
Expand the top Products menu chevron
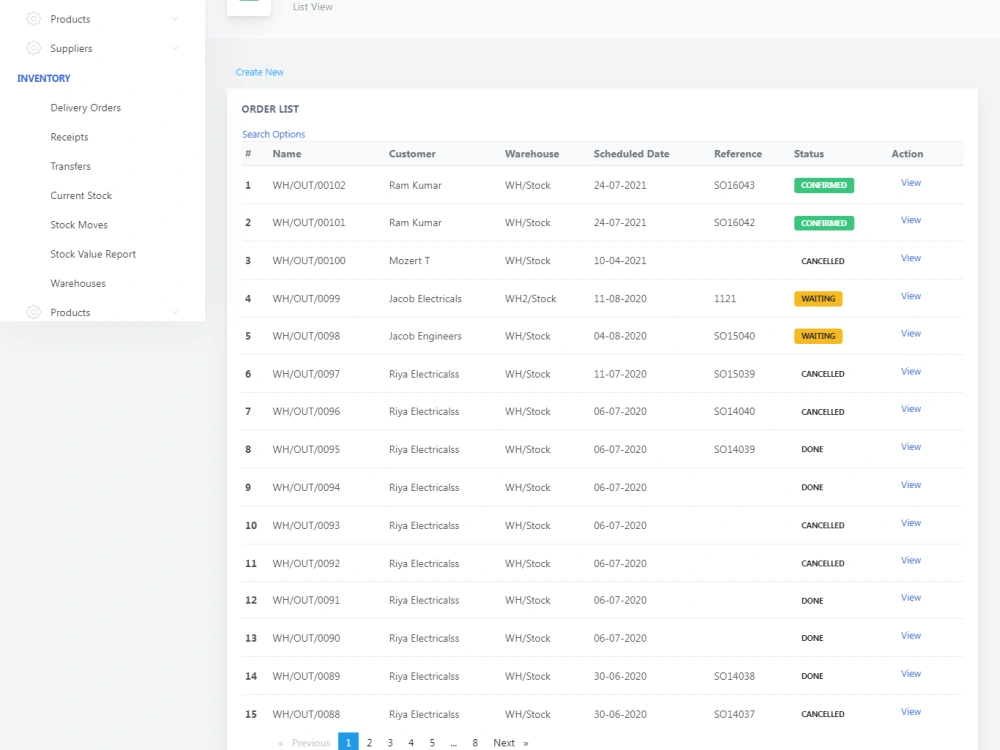coord(175,19)
